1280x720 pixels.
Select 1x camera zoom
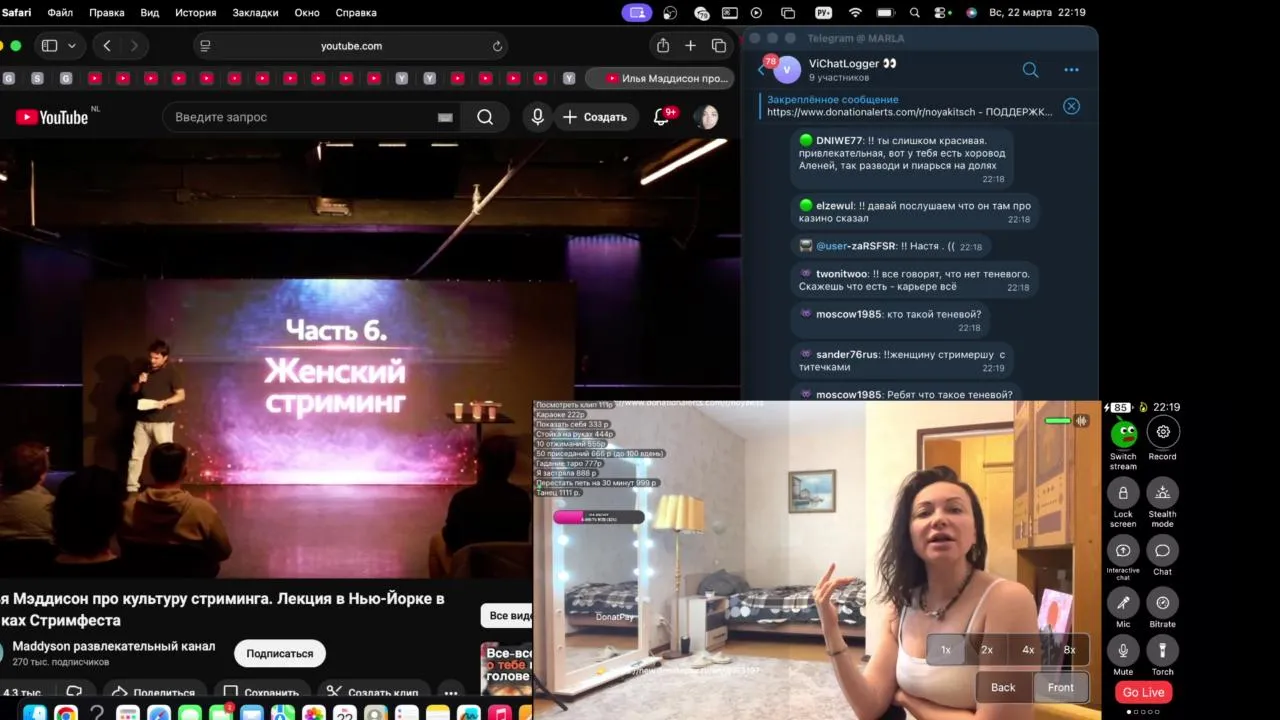pos(946,650)
